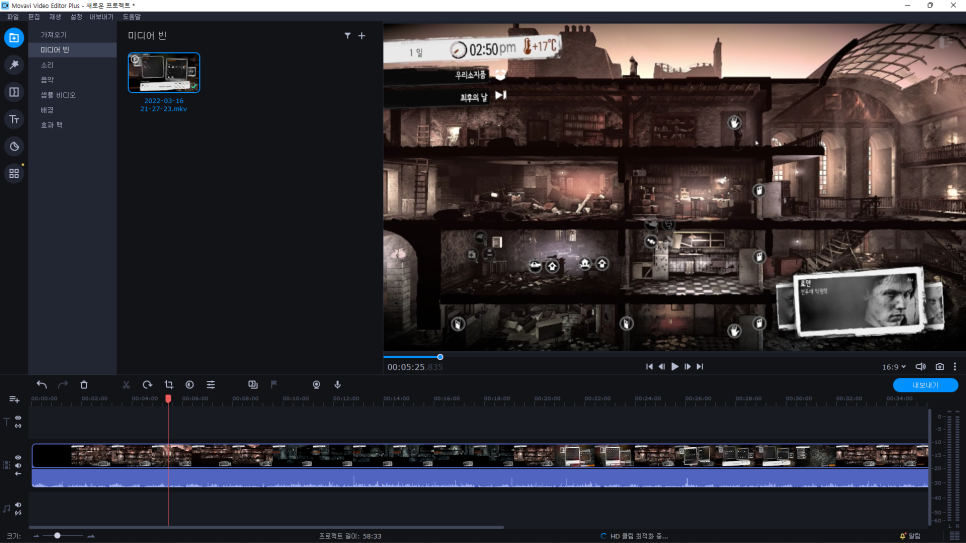The width and height of the screenshot is (966, 543).
Task: Step back one frame
Action: [662, 367]
